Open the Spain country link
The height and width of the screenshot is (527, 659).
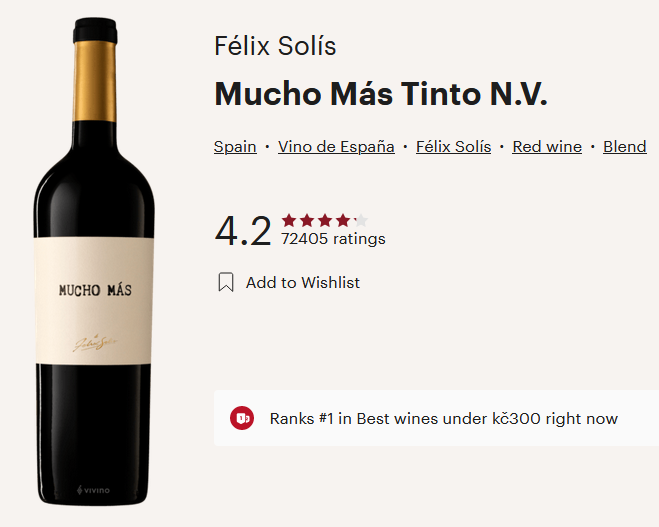(x=235, y=147)
